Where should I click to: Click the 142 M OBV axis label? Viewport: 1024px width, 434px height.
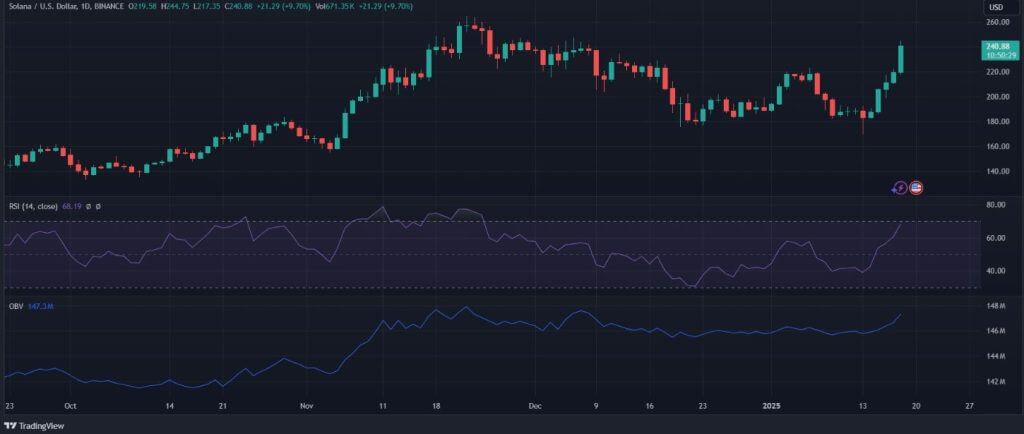coord(997,381)
